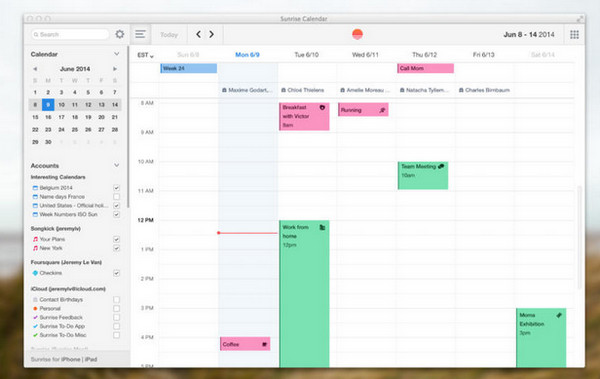Select the Sun 6/8 day header
Image resolution: width=600 pixels, height=379 pixels.
[188, 55]
